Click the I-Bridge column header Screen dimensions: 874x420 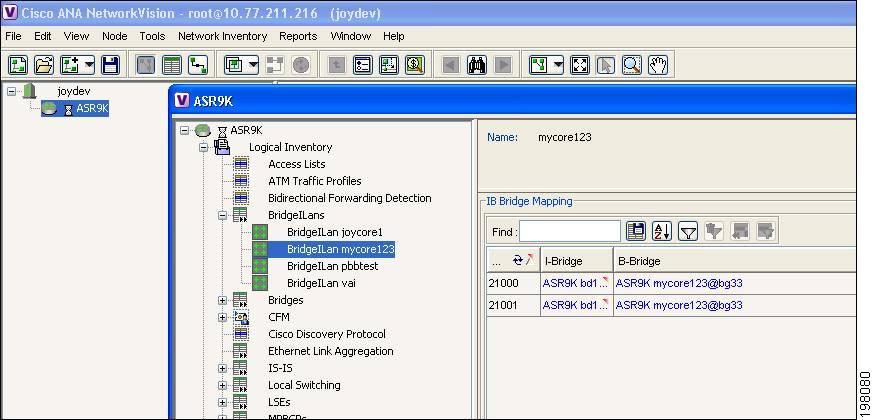[x=577, y=261]
